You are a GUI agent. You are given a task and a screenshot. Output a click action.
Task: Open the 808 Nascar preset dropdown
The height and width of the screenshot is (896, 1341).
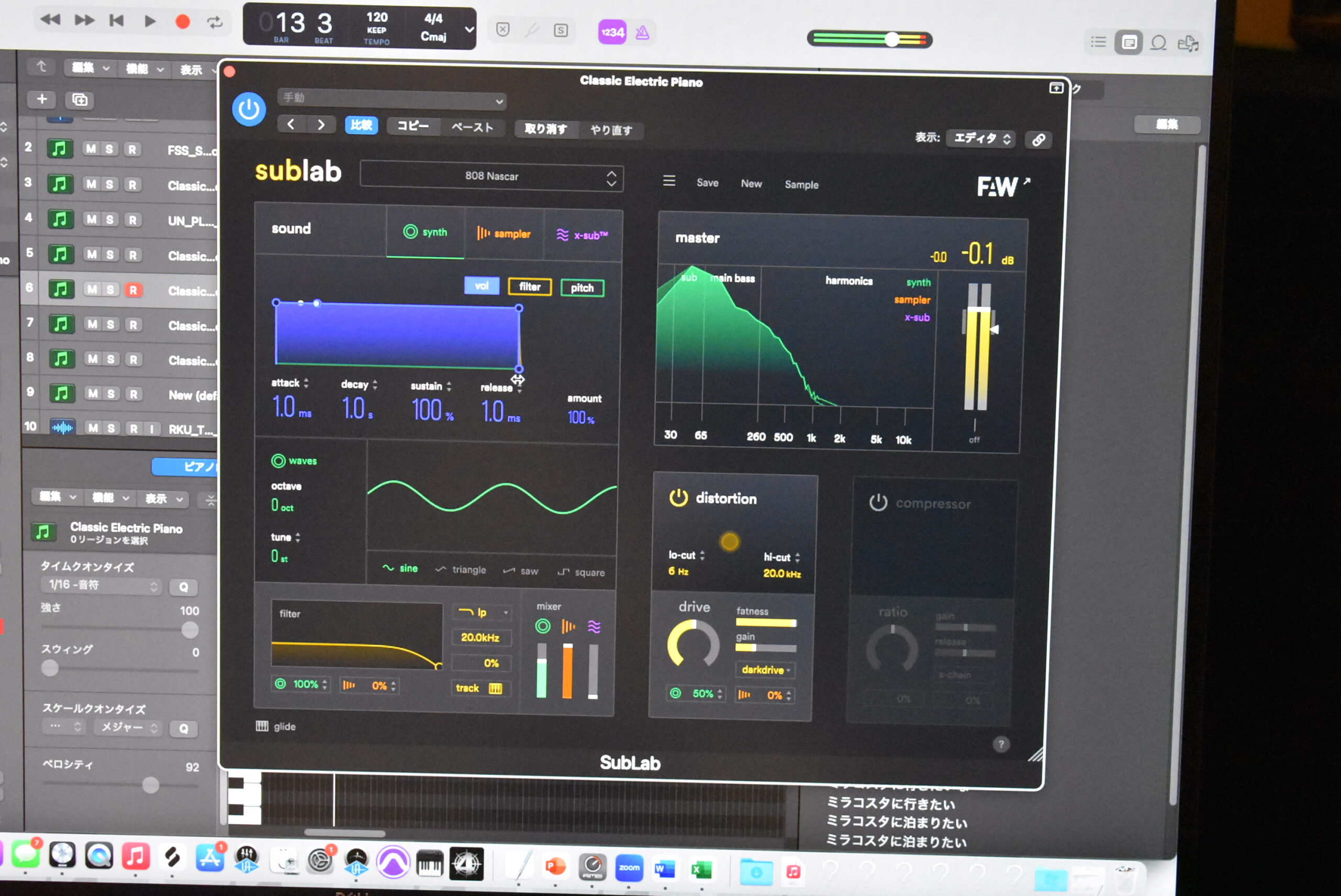(x=491, y=176)
